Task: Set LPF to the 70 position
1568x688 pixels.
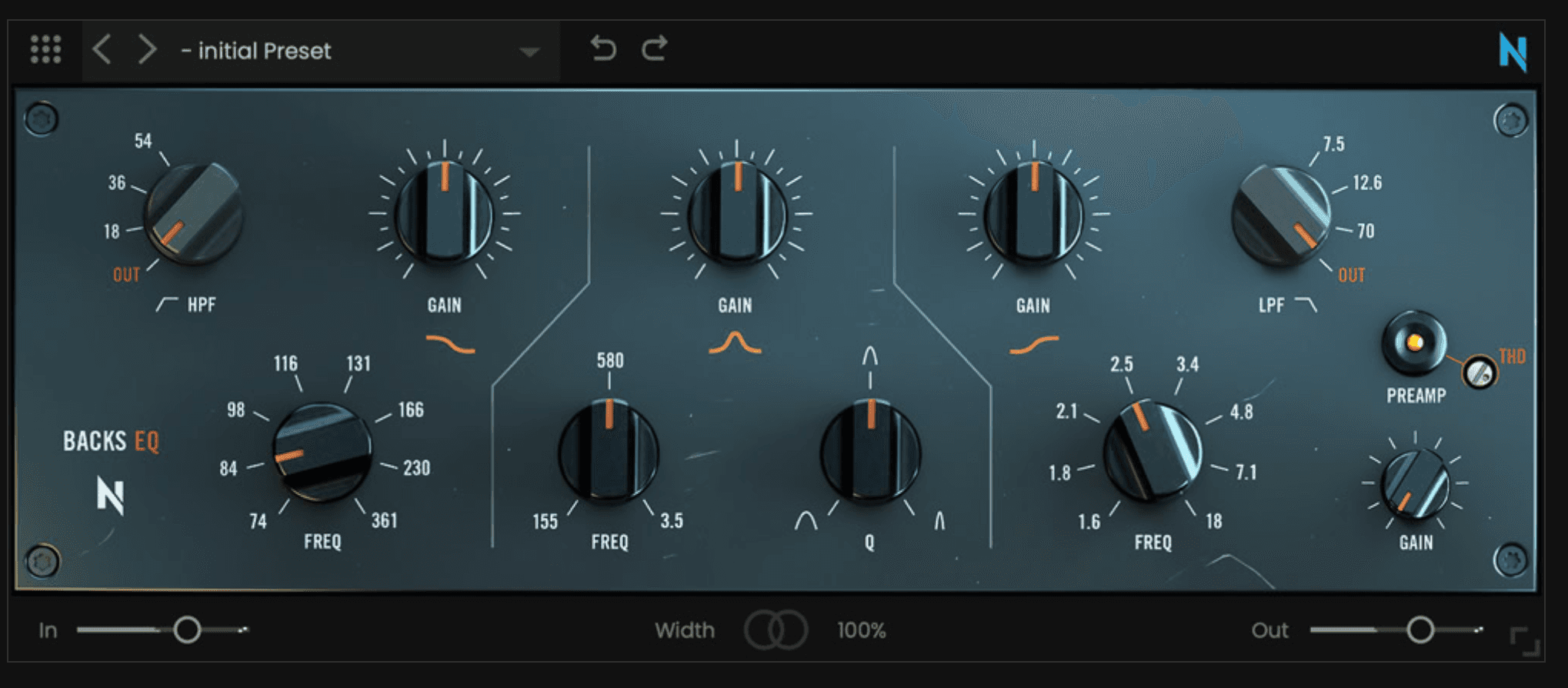Action: pyautogui.click(x=1366, y=231)
